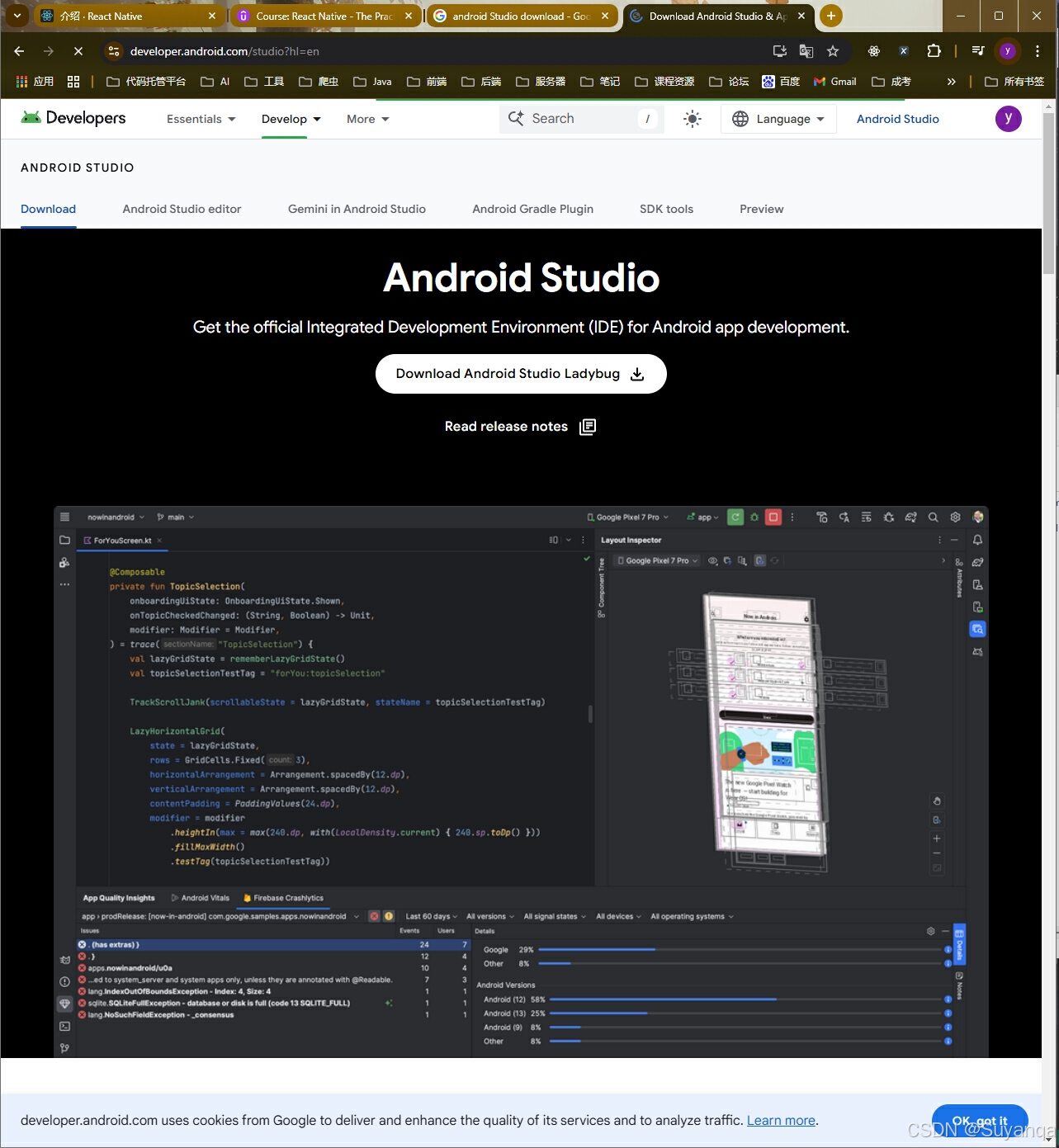Open the Android Gradle Plugin tab

click(x=532, y=209)
